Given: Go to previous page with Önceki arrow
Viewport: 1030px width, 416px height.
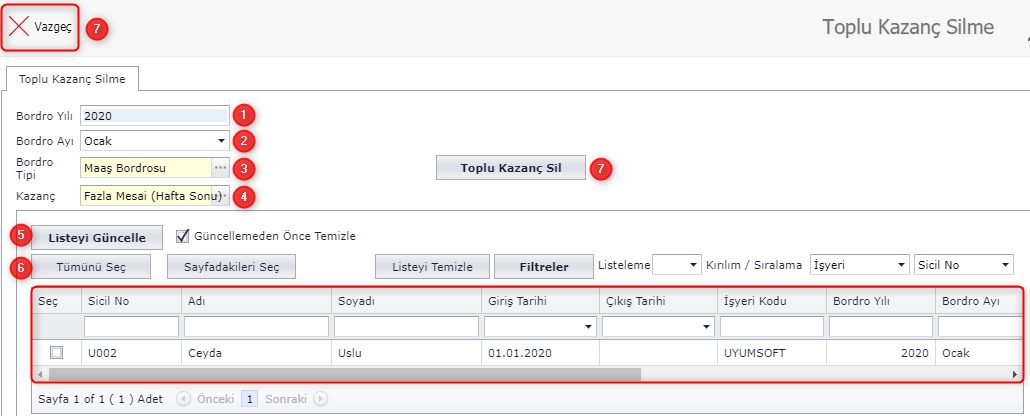Looking at the screenshot, I should [x=184, y=398].
